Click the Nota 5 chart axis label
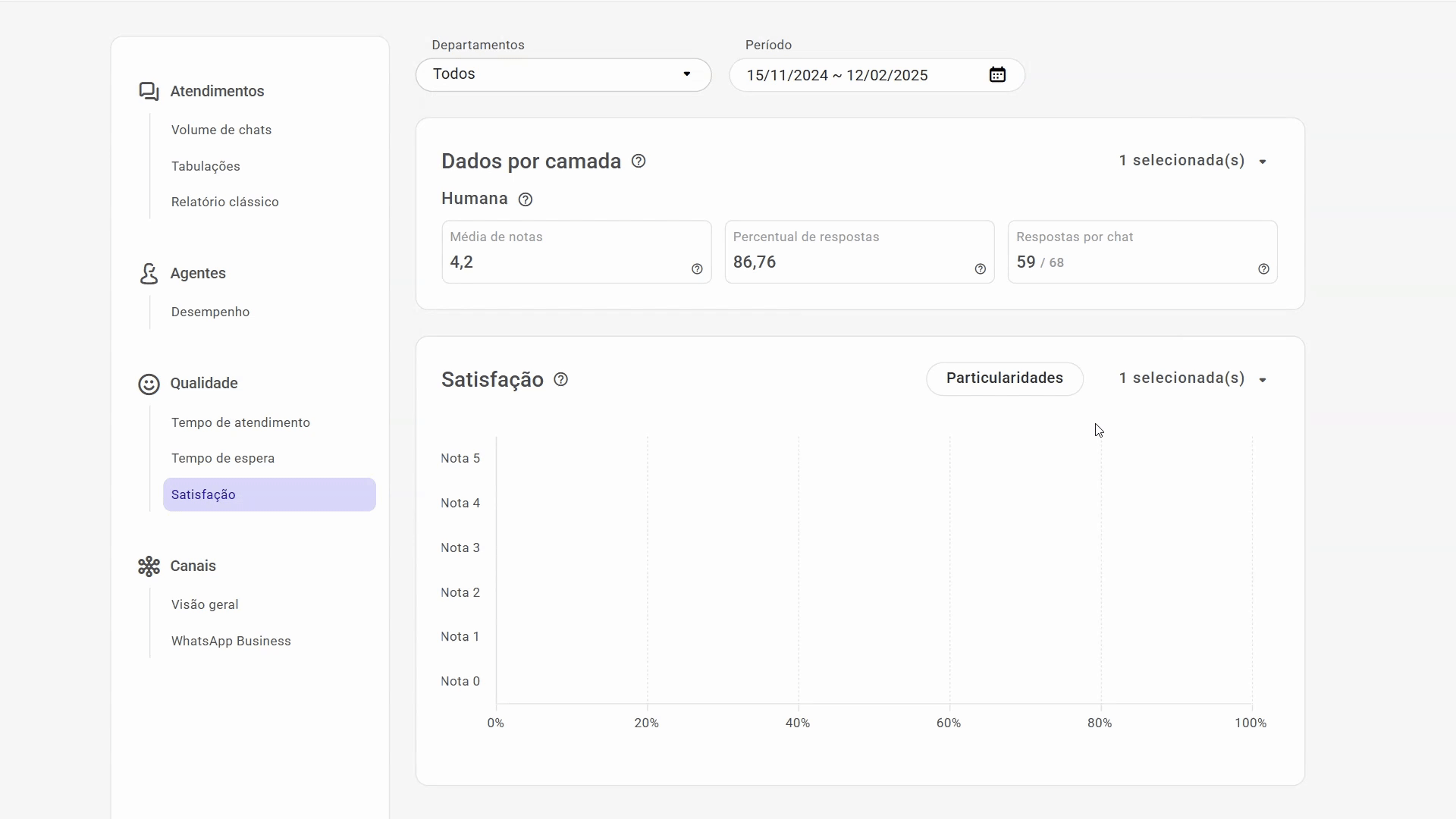Viewport: 1456px width, 819px height. [460, 458]
